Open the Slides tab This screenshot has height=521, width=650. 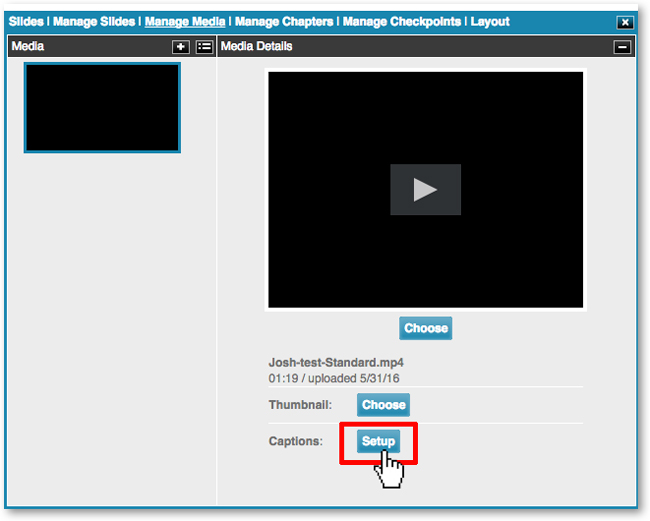pos(26,22)
